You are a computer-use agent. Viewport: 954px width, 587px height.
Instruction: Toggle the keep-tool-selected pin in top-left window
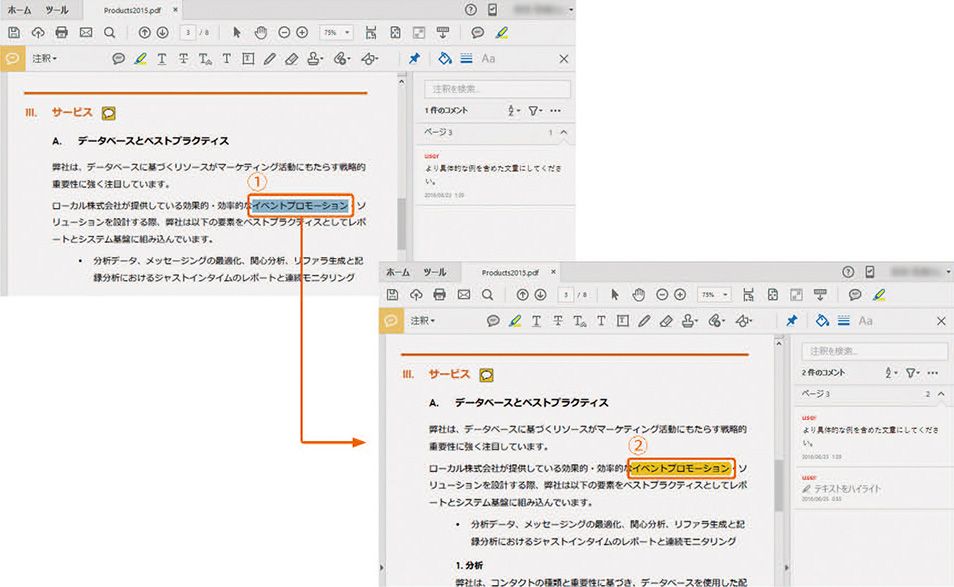tap(414, 58)
